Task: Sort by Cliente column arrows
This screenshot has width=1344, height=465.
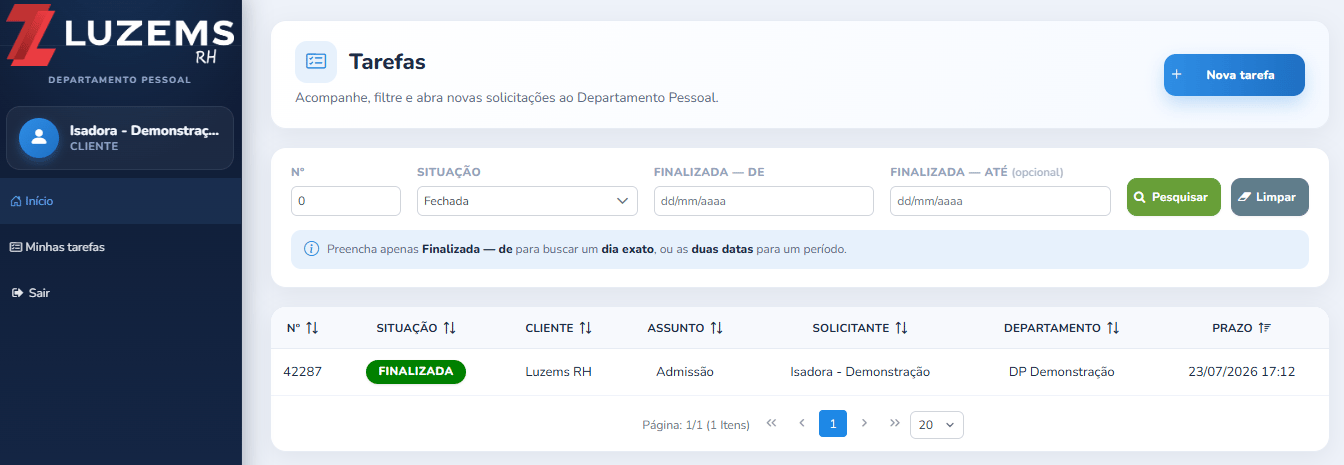Action: click(x=585, y=328)
